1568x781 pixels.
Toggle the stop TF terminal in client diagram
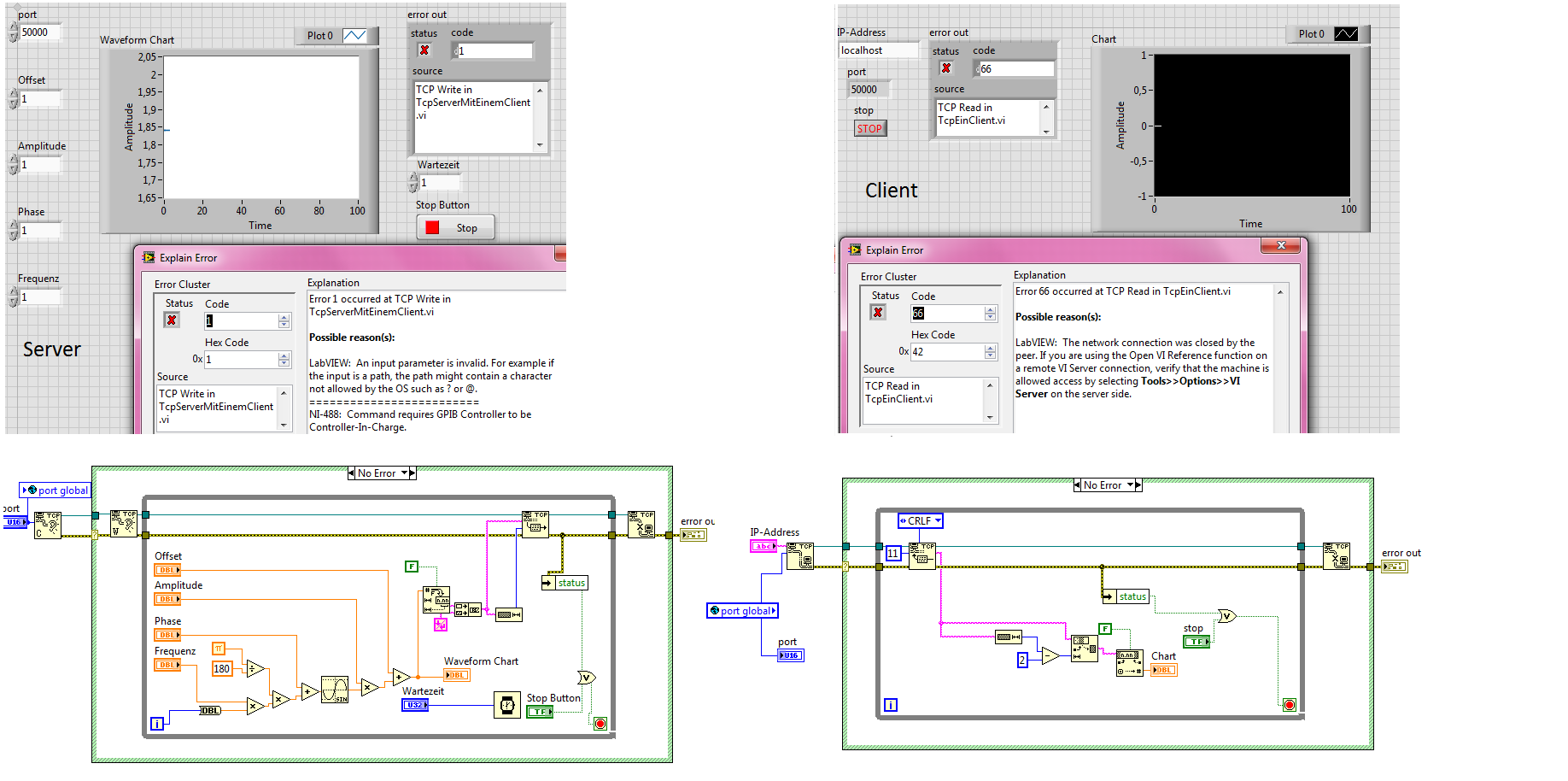tap(1196, 642)
